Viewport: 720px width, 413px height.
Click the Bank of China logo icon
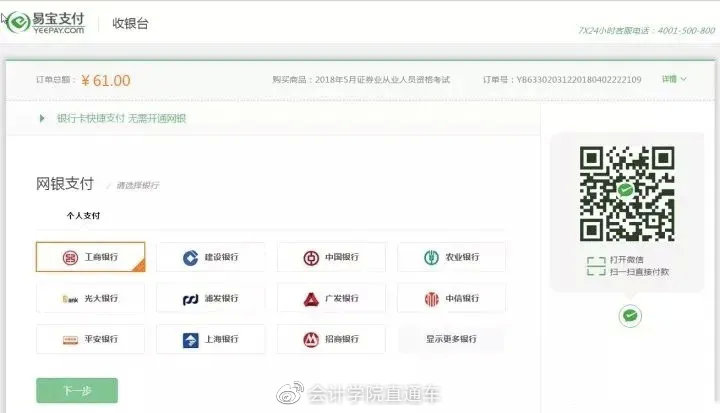point(311,258)
